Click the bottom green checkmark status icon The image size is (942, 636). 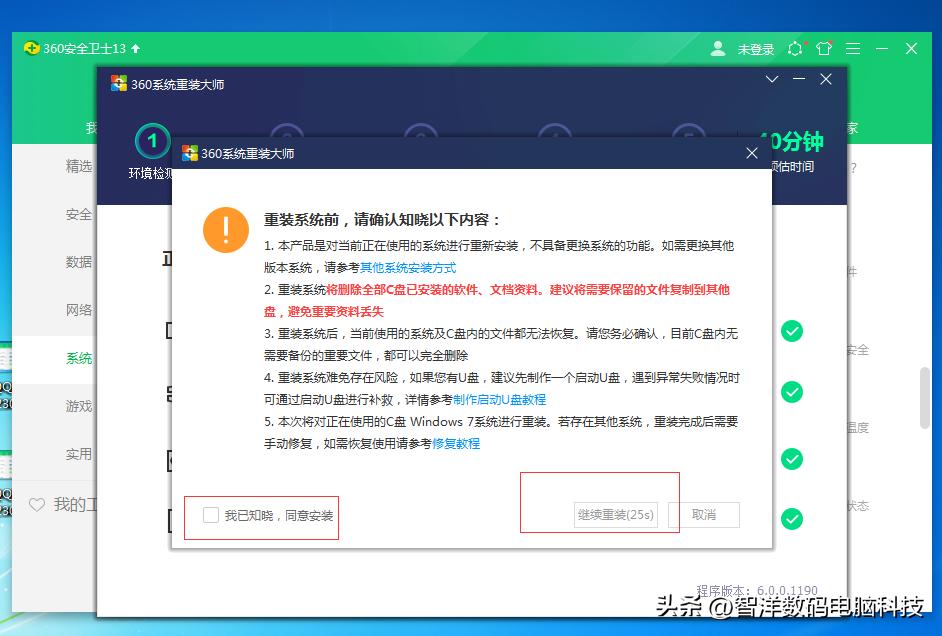[x=791, y=518]
